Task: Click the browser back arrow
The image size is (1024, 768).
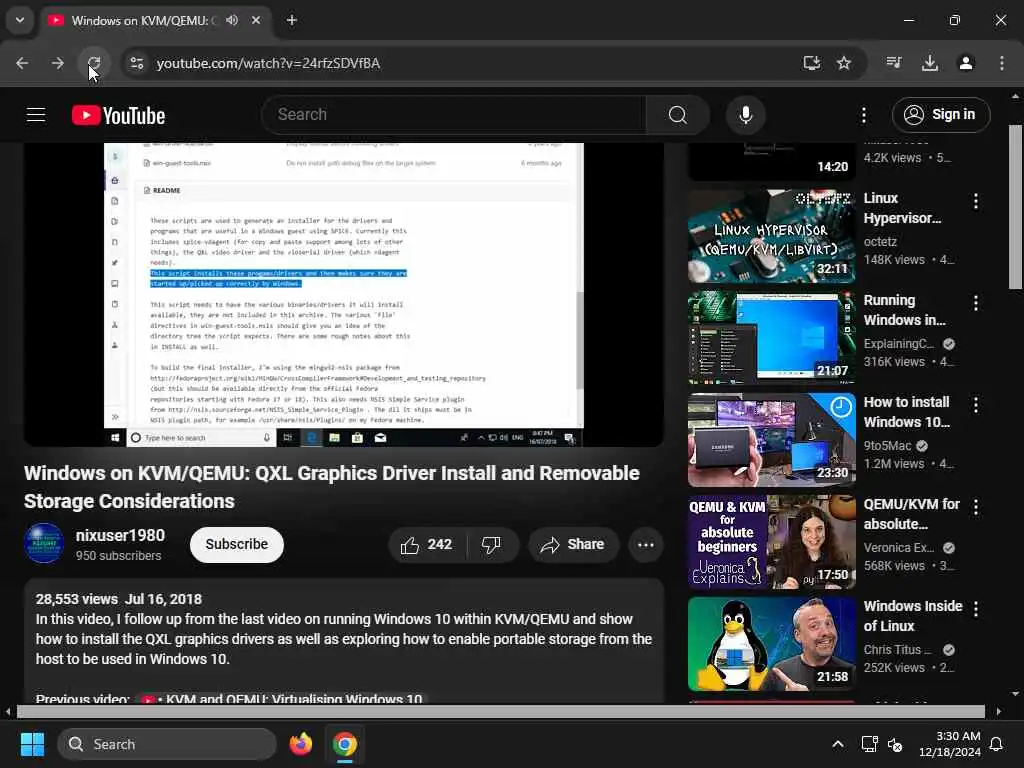Action: (x=22, y=63)
